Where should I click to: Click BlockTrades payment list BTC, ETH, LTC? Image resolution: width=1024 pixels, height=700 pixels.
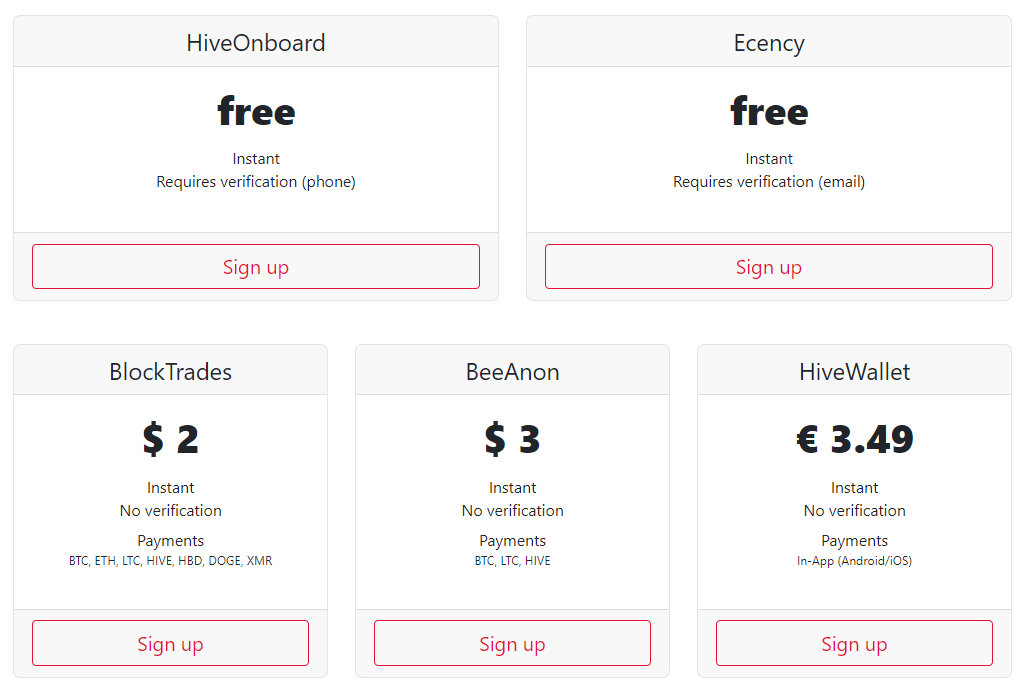[170, 561]
